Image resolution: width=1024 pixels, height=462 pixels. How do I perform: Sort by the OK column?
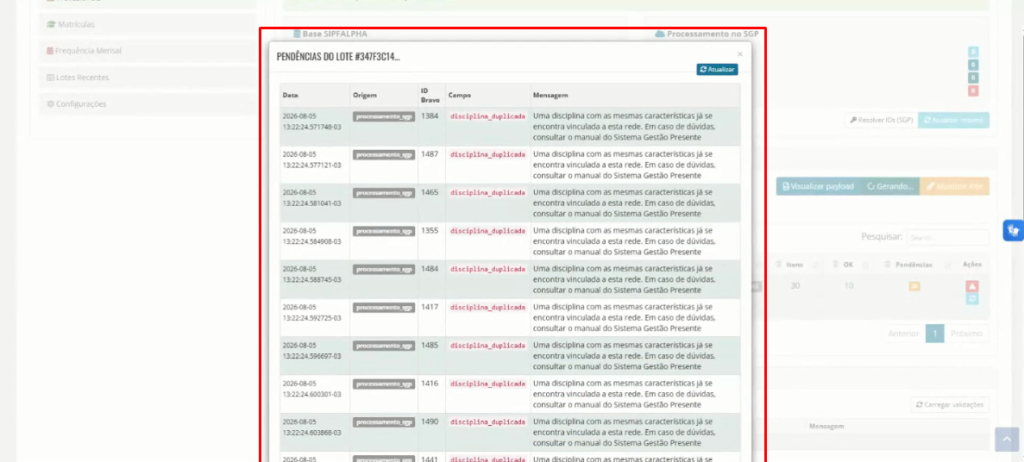848,265
